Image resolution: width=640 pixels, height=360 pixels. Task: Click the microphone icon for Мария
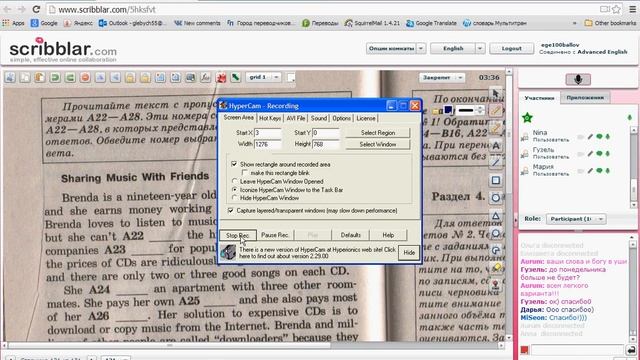click(608, 171)
